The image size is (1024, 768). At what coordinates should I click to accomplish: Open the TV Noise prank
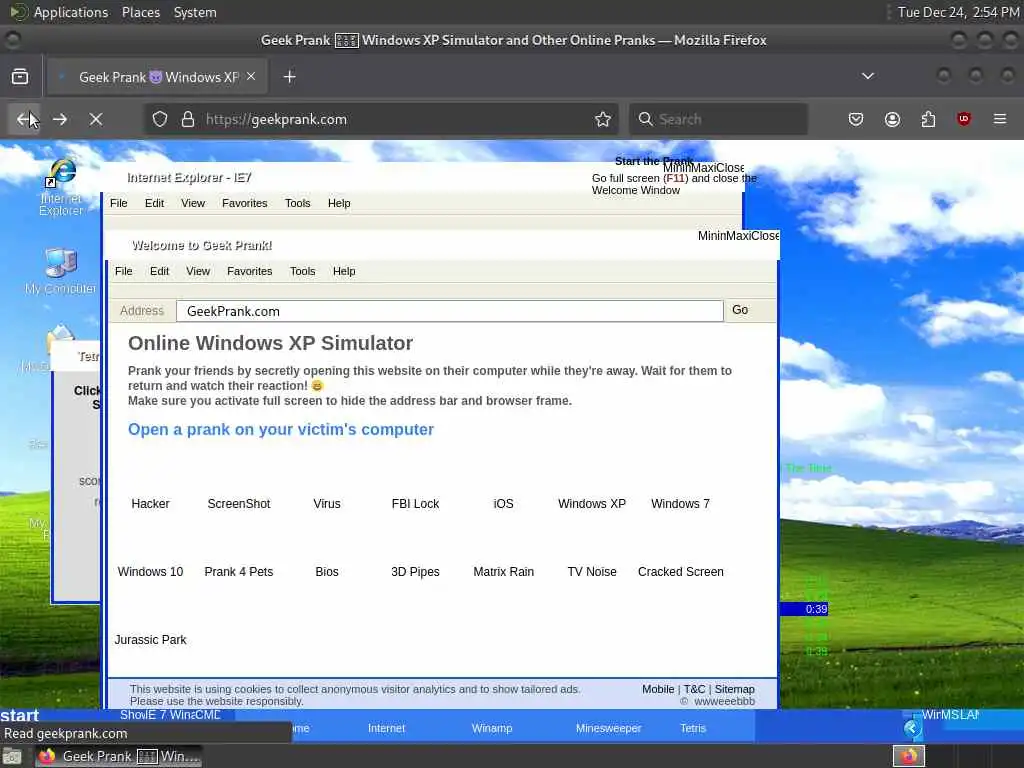tap(592, 571)
